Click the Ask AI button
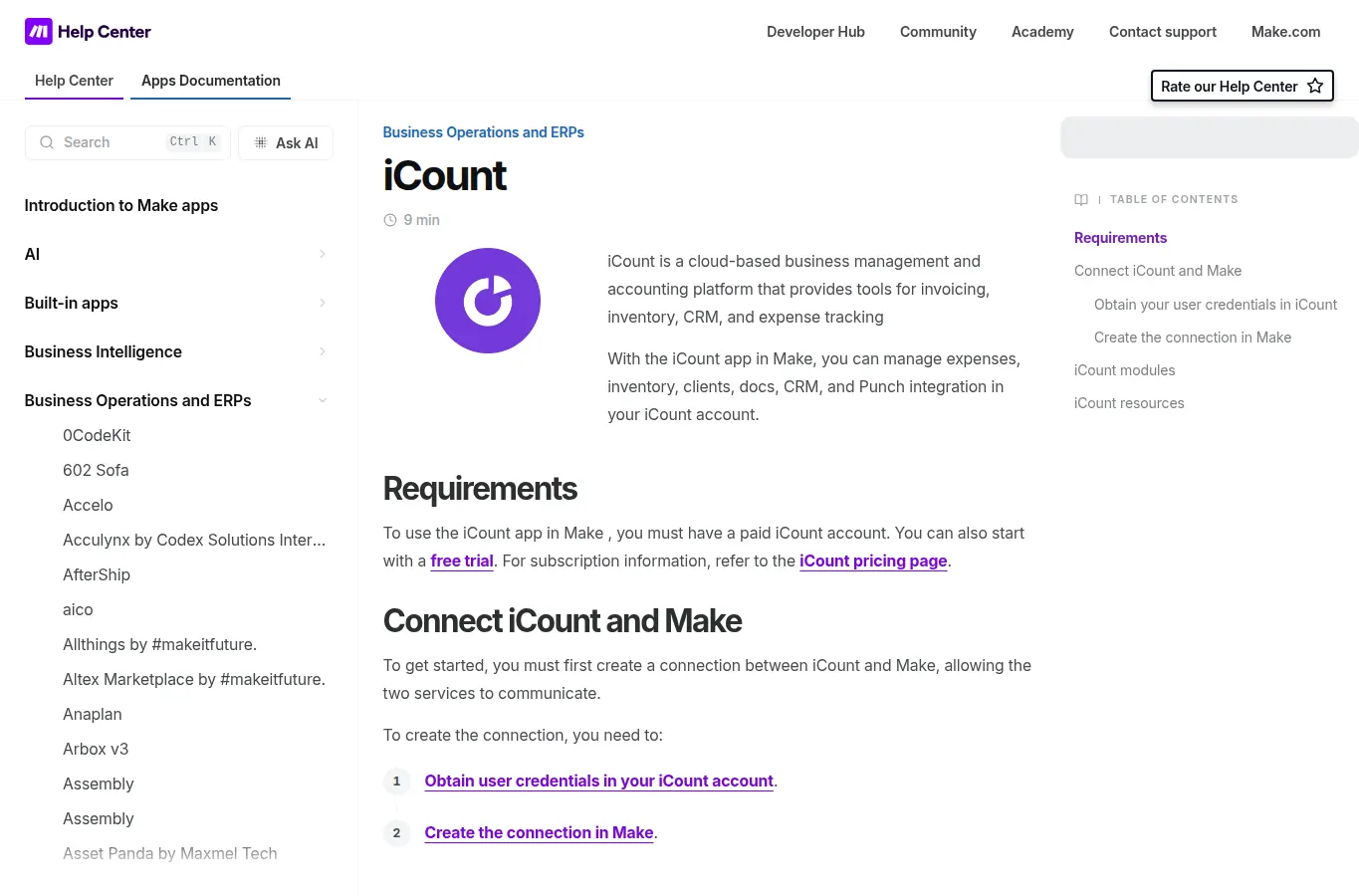The image size is (1359, 896). click(286, 142)
